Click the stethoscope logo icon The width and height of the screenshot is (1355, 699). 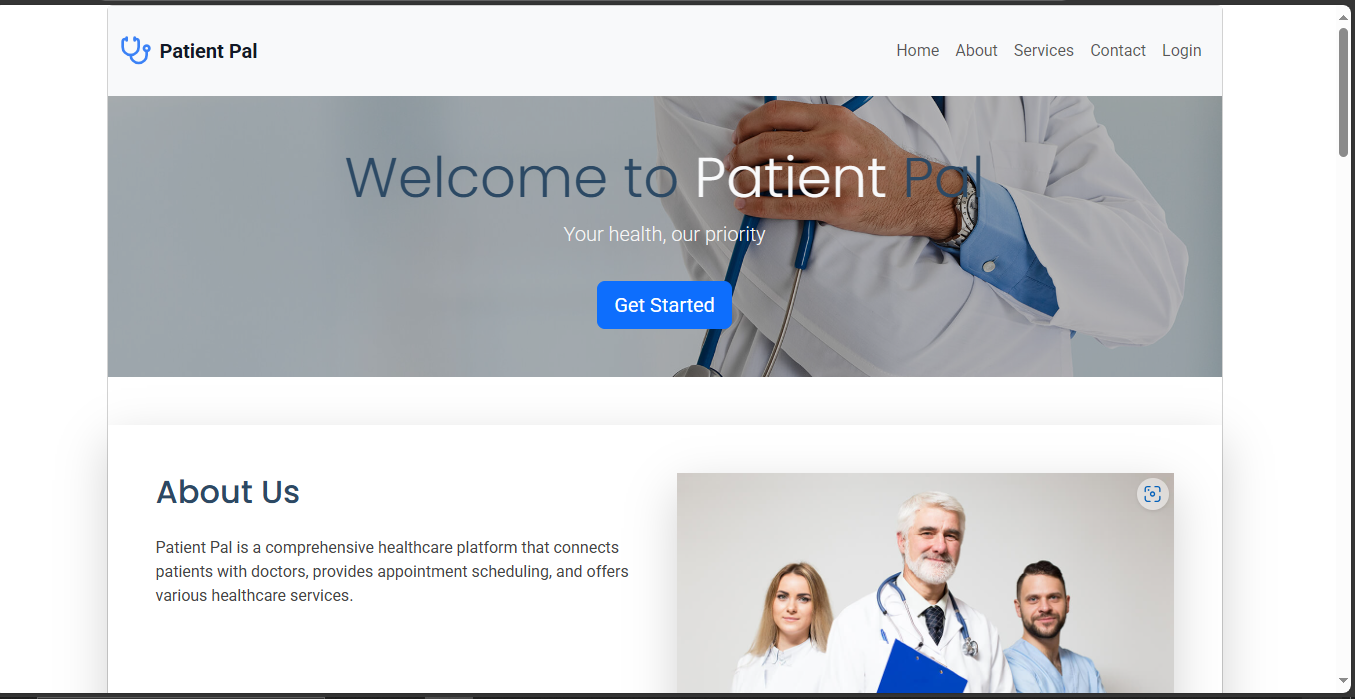(x=135, y=50)
